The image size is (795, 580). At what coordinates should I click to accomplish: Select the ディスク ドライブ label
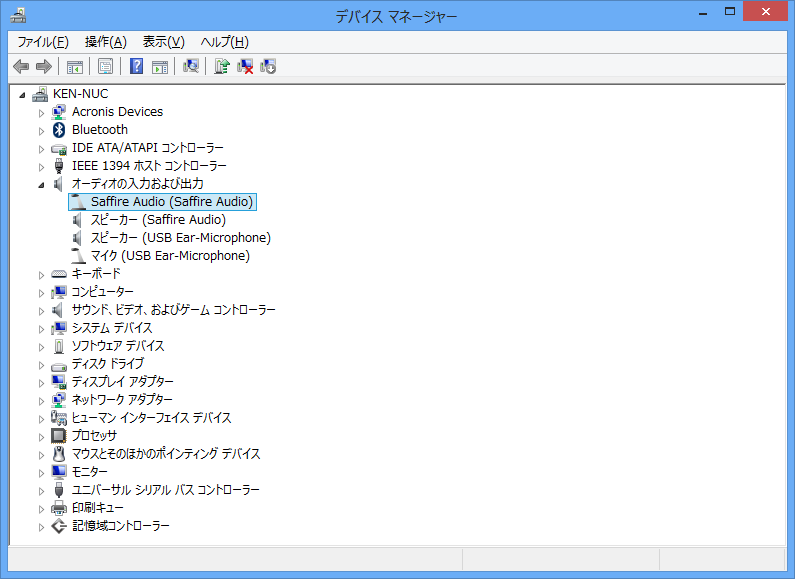tap(107, 364)
